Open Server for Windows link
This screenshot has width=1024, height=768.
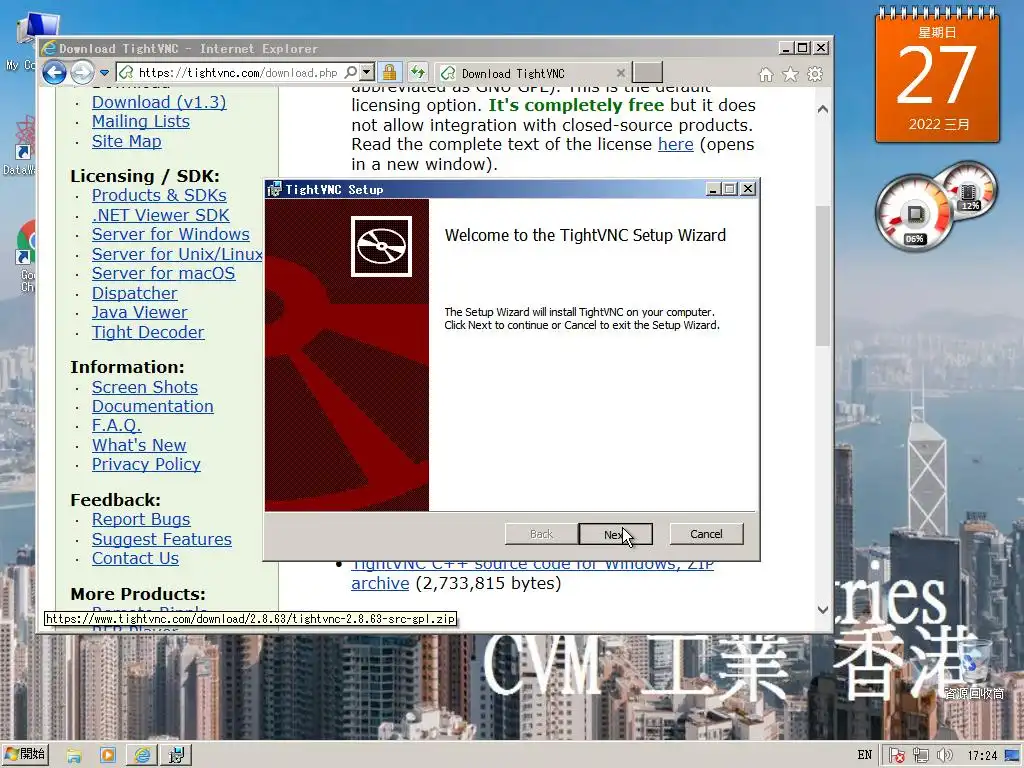pos(170,234)
